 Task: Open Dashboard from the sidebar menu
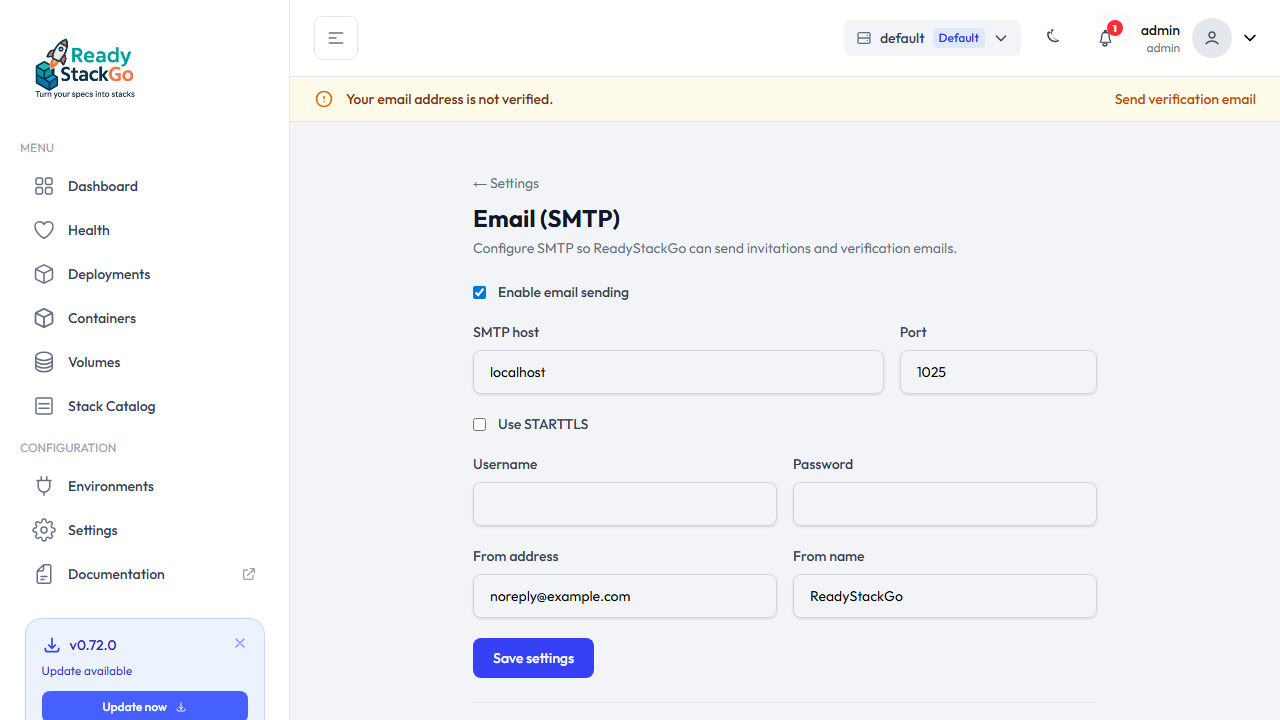point(145,186)
